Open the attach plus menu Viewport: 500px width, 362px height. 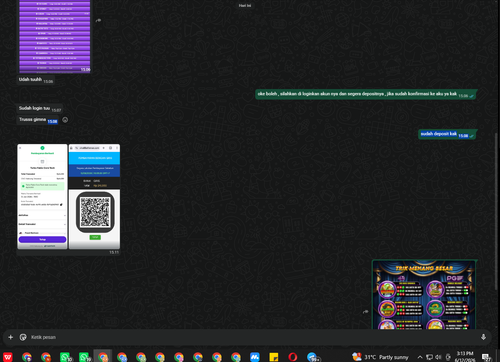(x=10, y=337)
